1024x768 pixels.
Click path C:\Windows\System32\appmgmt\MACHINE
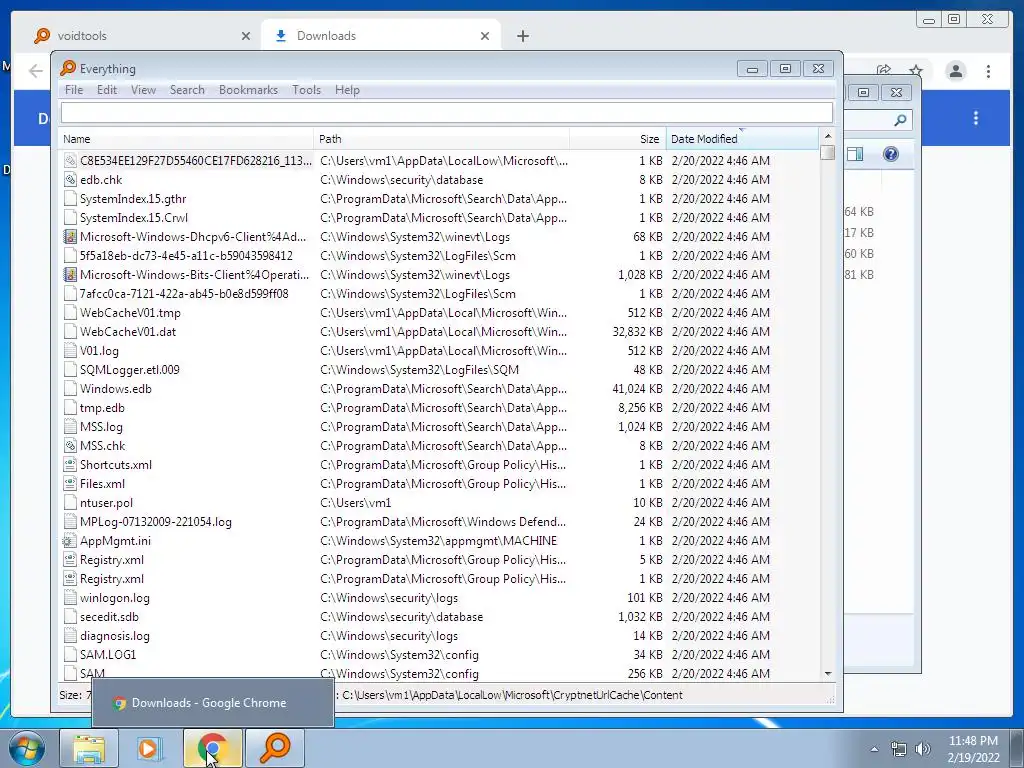(438, 541)
